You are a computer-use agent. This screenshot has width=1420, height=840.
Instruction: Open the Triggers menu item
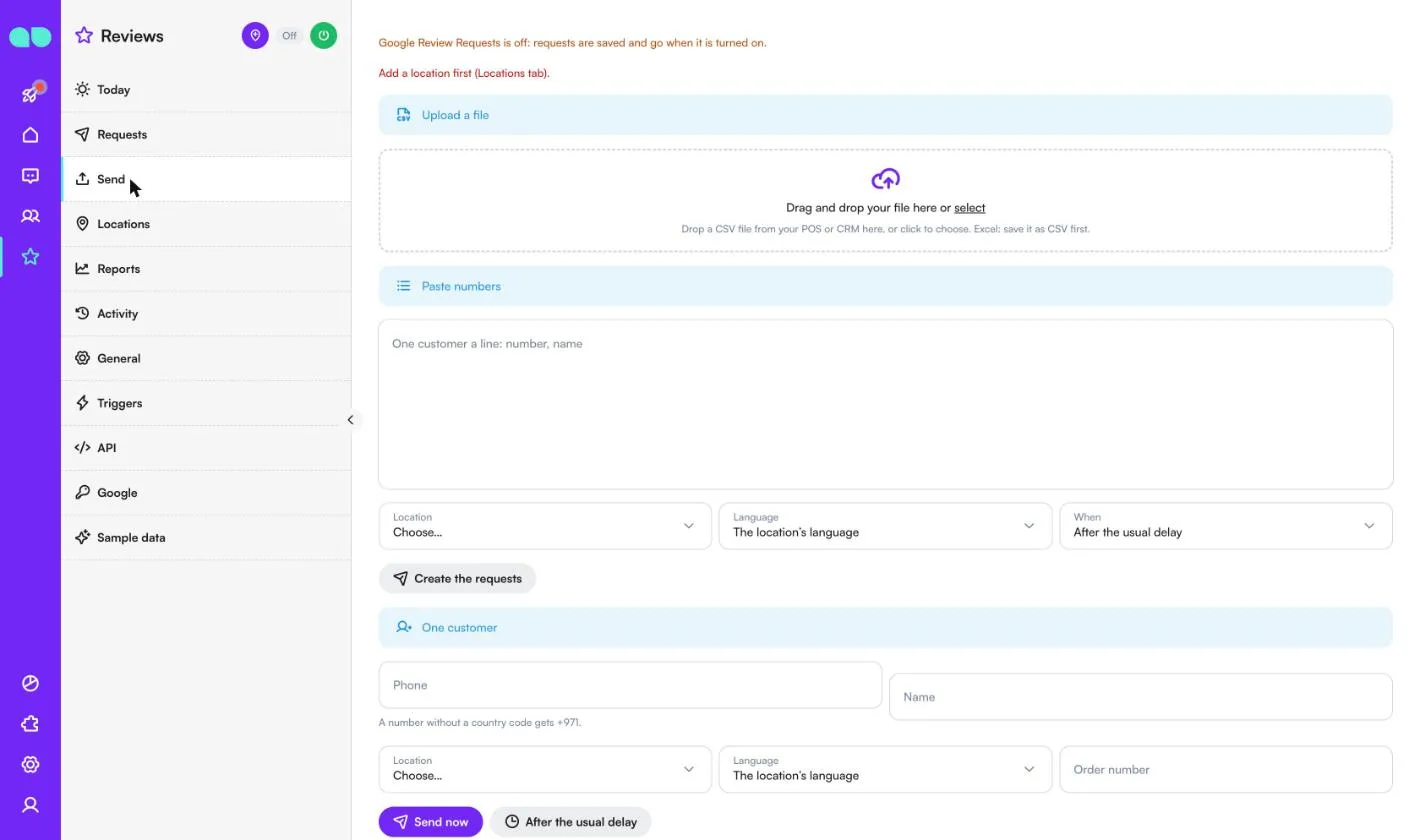click(x=206, y=403)
